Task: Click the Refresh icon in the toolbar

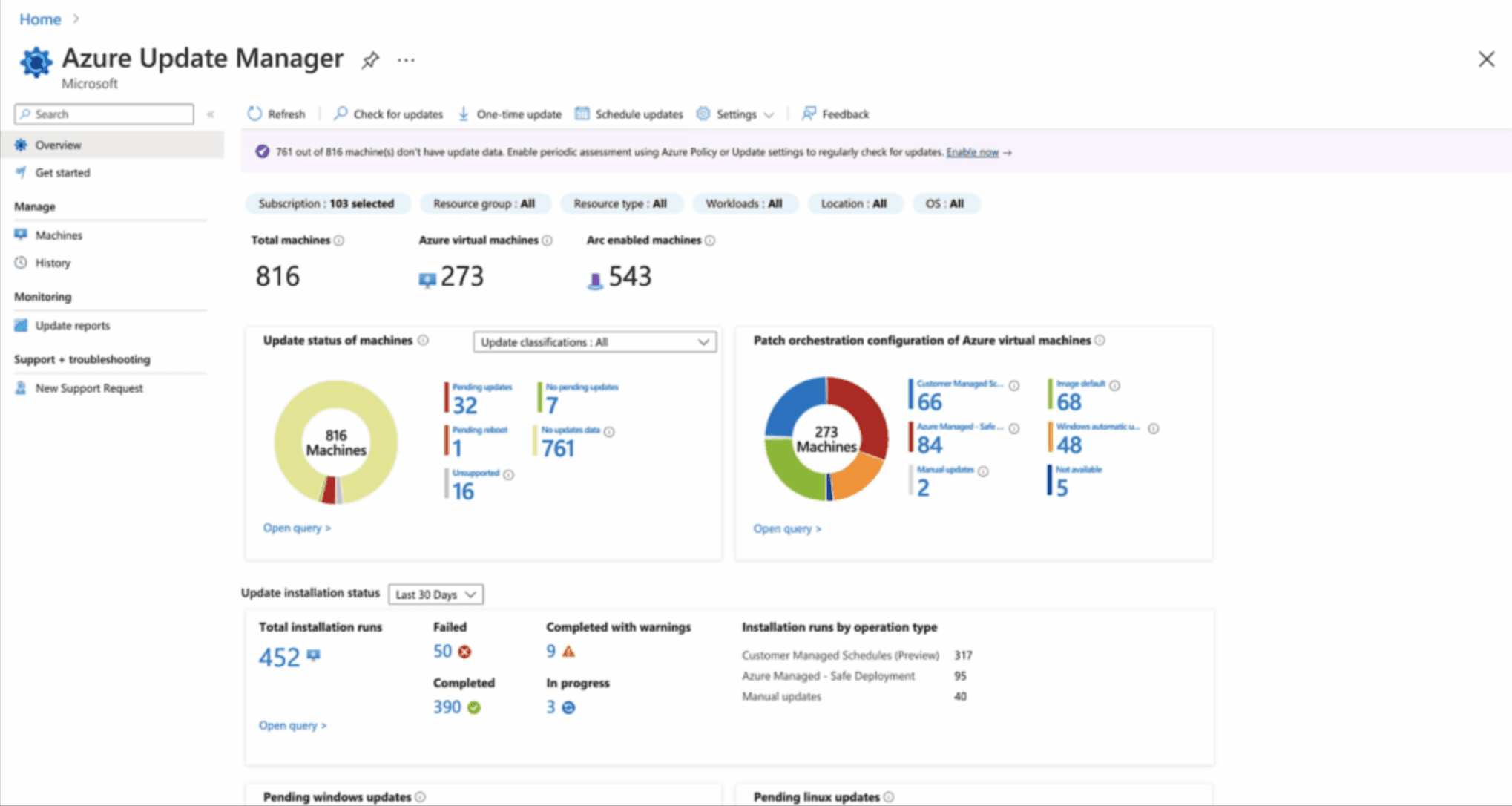Action: click(x=254, y=114)
